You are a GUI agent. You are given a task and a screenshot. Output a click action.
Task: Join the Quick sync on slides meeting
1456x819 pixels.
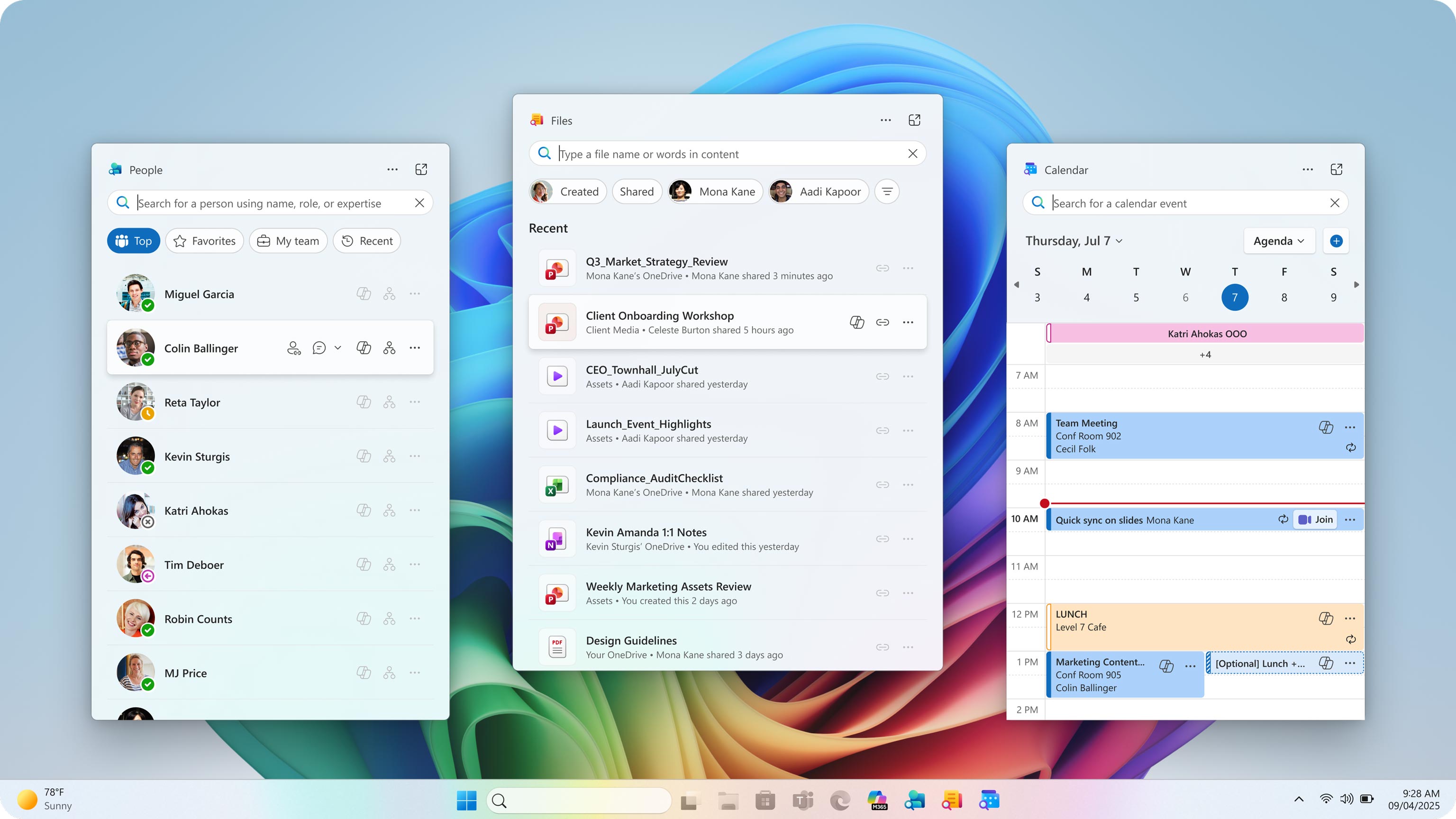(1315, 519)
